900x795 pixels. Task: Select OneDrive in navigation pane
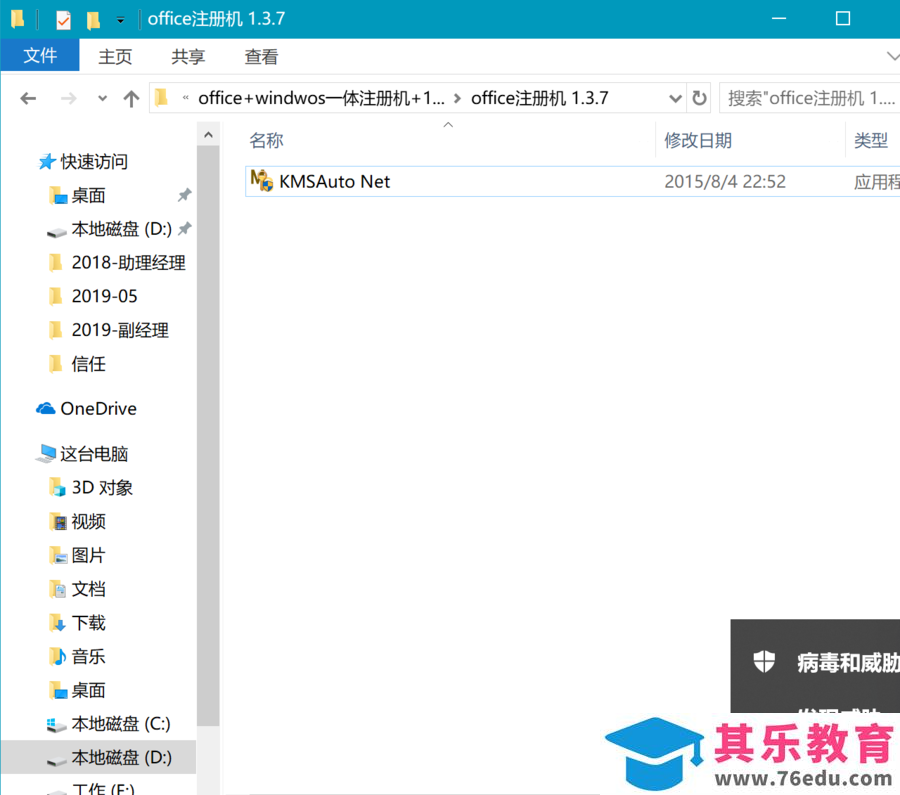99,409
